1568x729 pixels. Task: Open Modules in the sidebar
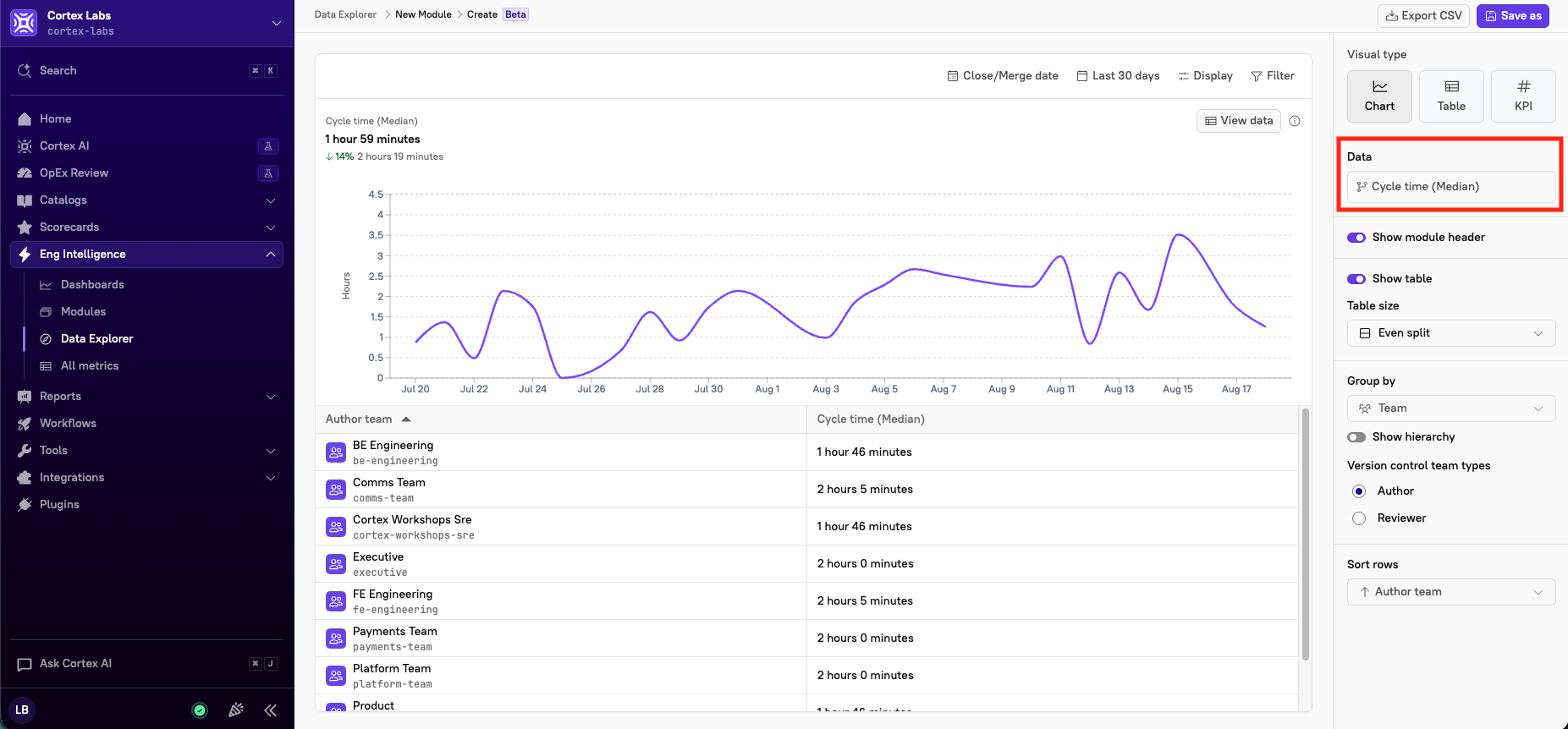(x=83, y=312)
